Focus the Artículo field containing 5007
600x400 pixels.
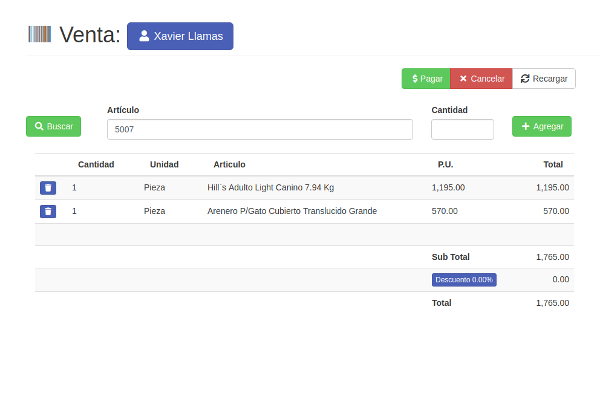pos(260,129)
